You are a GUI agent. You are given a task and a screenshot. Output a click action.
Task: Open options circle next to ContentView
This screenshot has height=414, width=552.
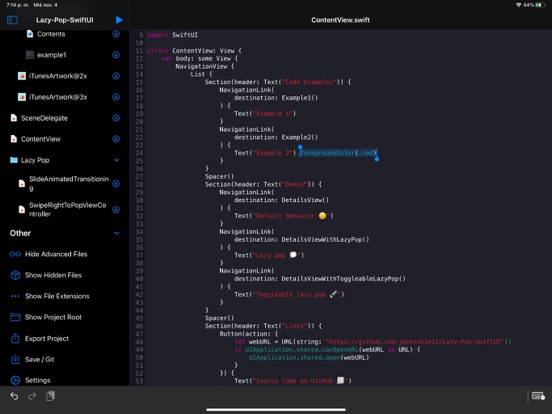[x=116, y=139]
